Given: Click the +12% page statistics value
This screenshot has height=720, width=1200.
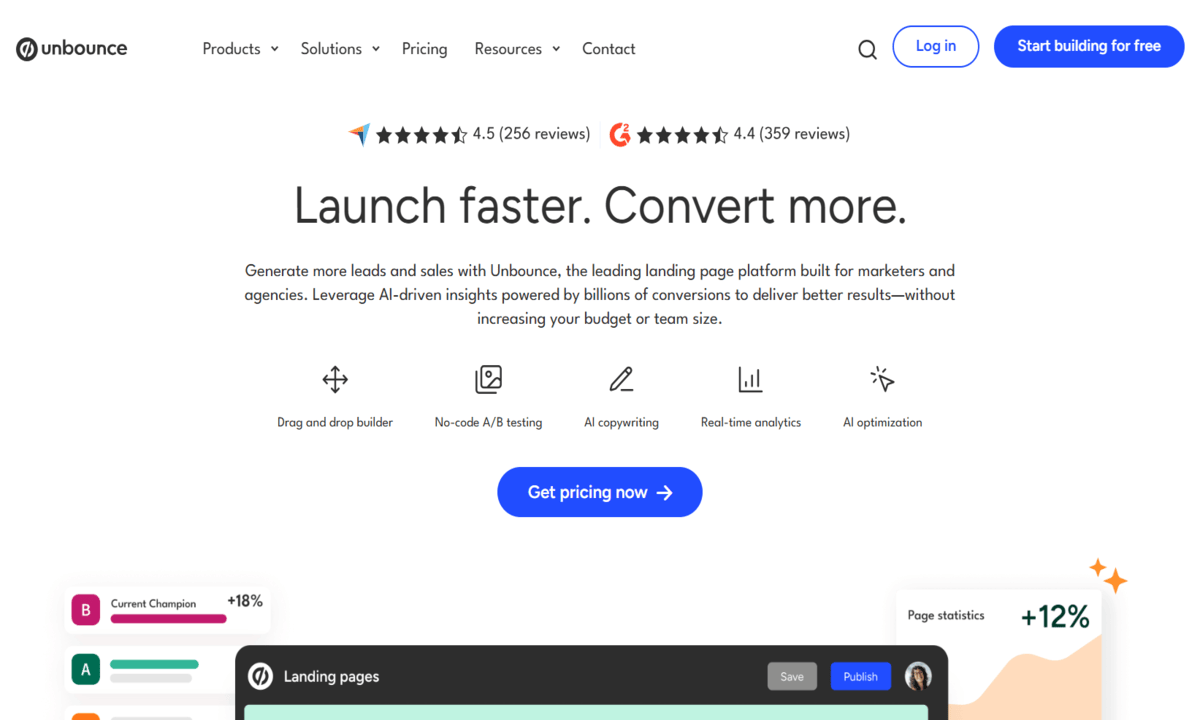Looking at the screenshot, I should [x=1055, y=617].
